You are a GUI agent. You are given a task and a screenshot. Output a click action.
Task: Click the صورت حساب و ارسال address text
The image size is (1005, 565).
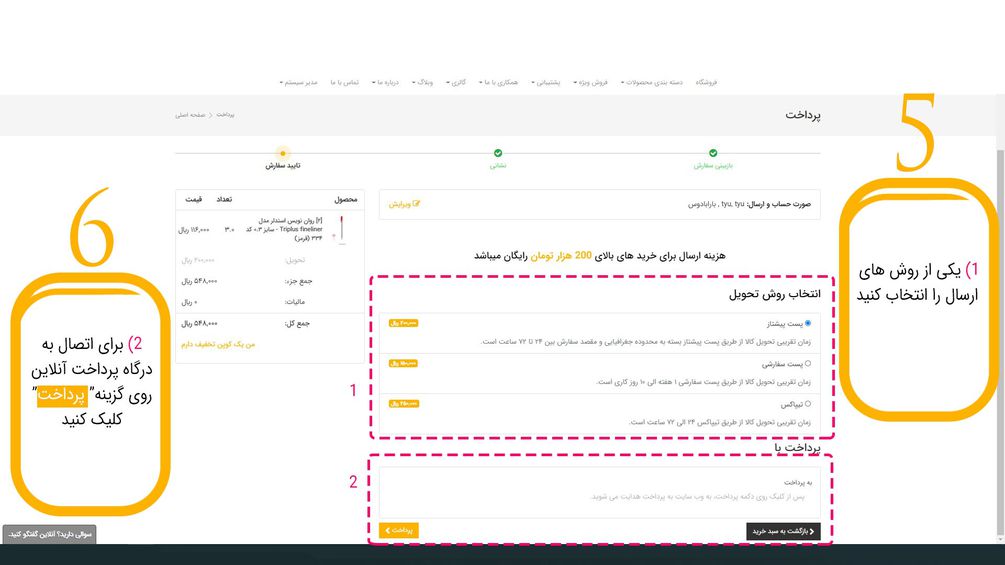coord(749,204)
